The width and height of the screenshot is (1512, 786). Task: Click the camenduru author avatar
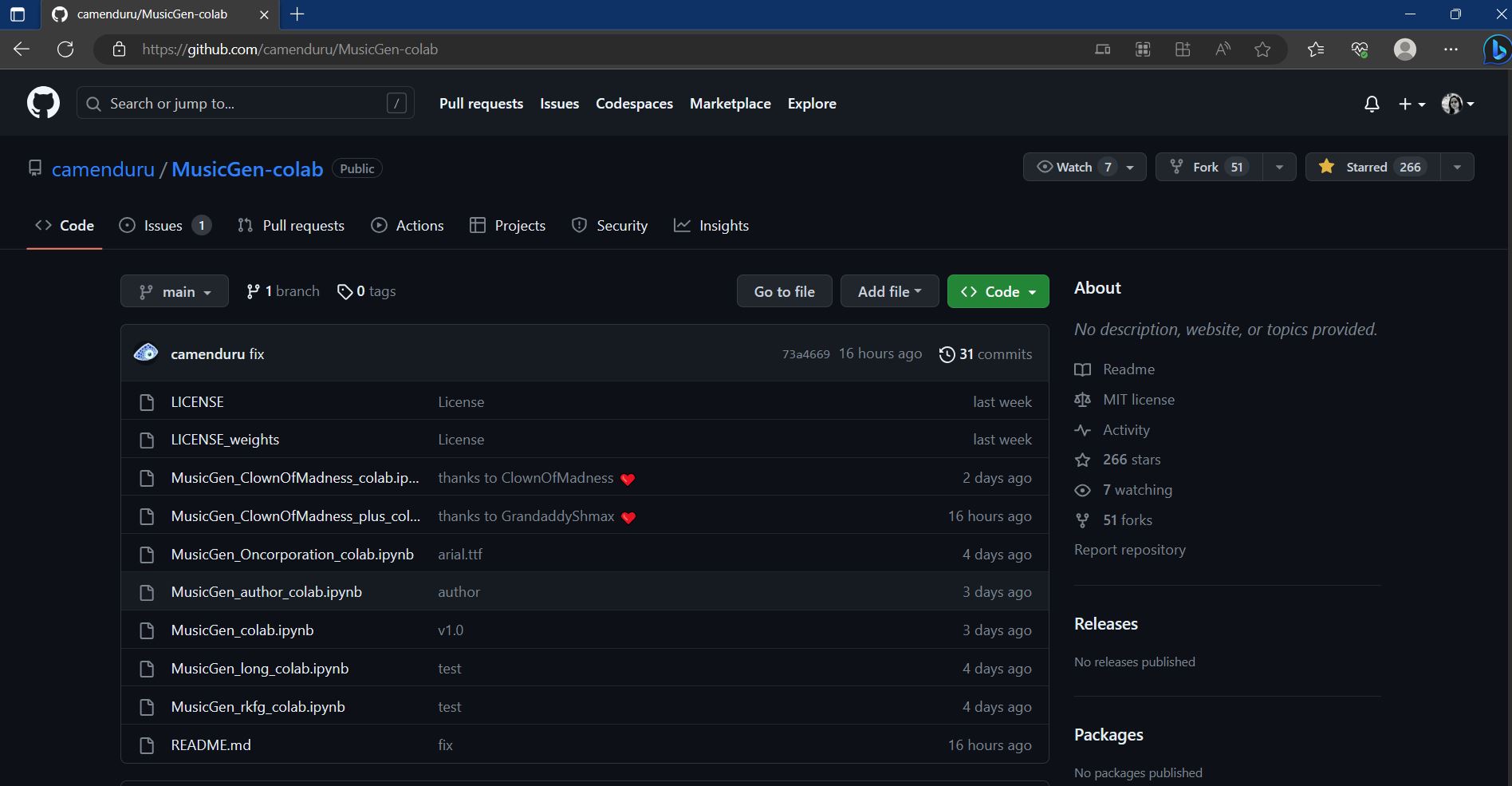pyautogui.click(x=146, y=353)
